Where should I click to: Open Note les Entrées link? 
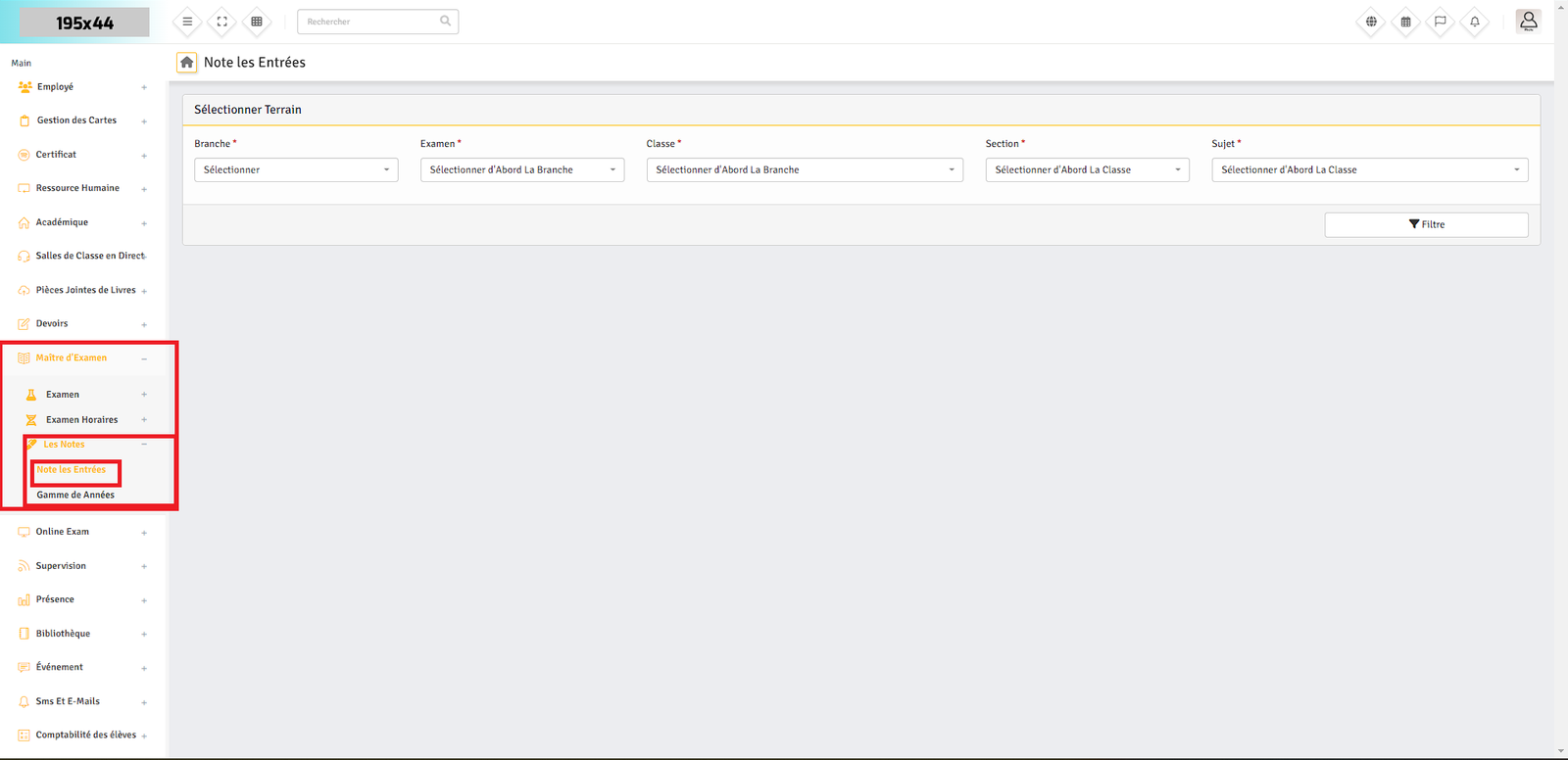[x=72, y=470]
